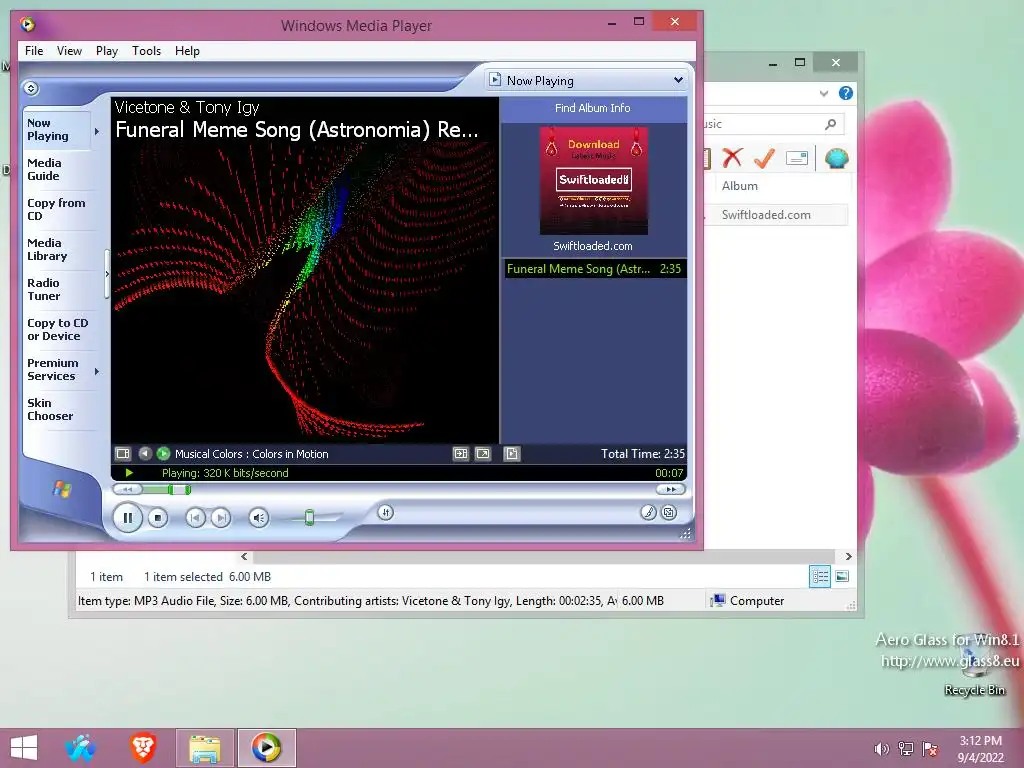Viewport: 1024px width, 768px height.
Task: Open the visualization selection menu icon
Action: (x=123, y=453)
